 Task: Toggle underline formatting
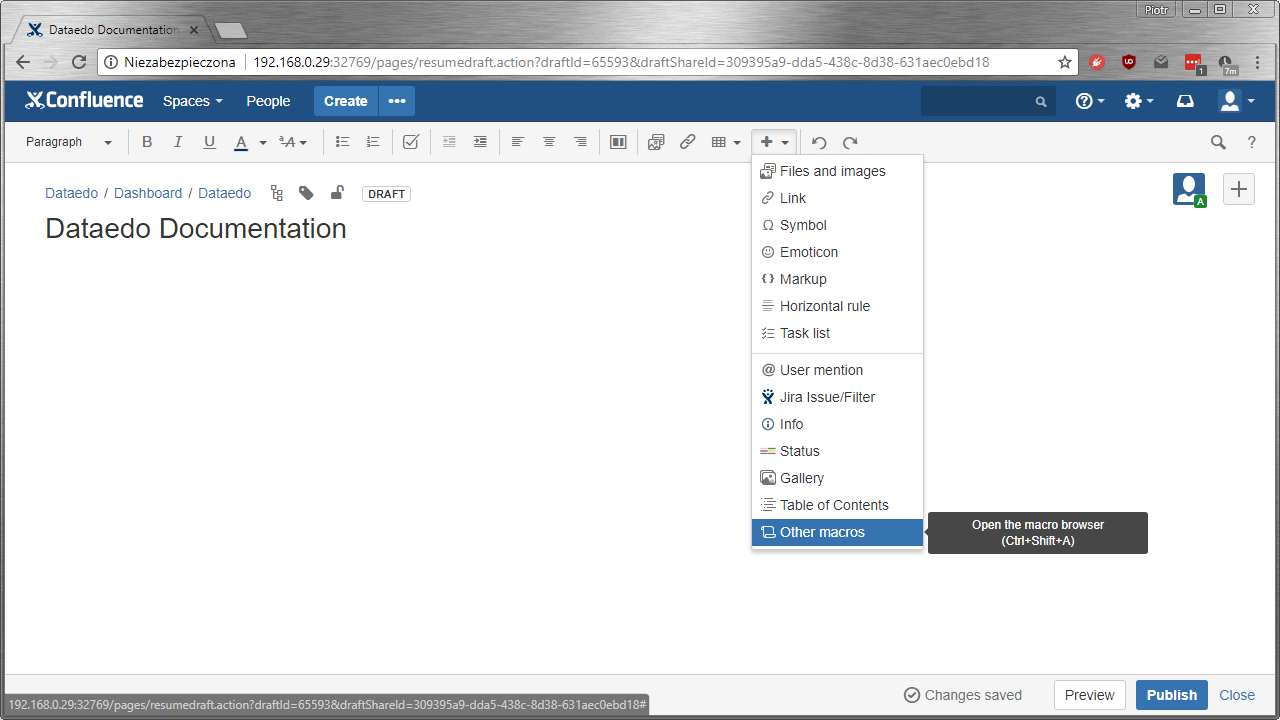coord(209,141)
